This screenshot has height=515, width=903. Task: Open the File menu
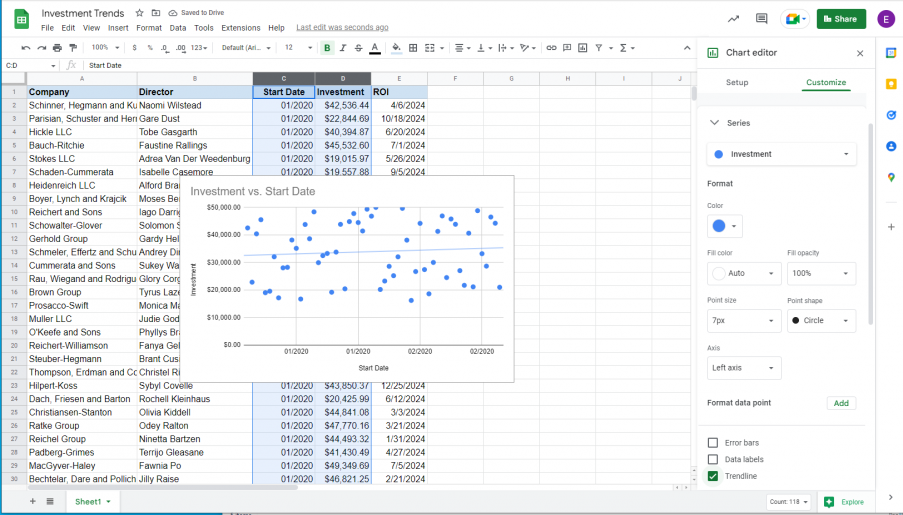coord(47,28)
